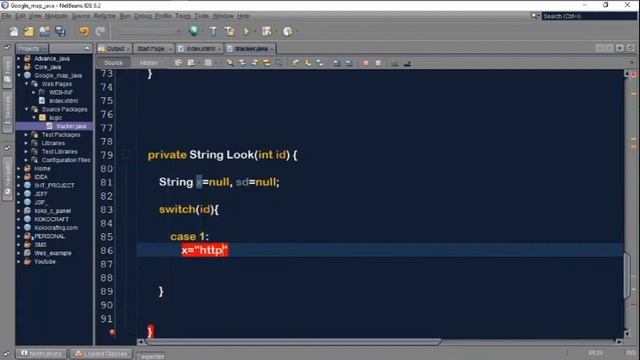
Task: Collapse the Source Packages node
Action: point(27,109)
